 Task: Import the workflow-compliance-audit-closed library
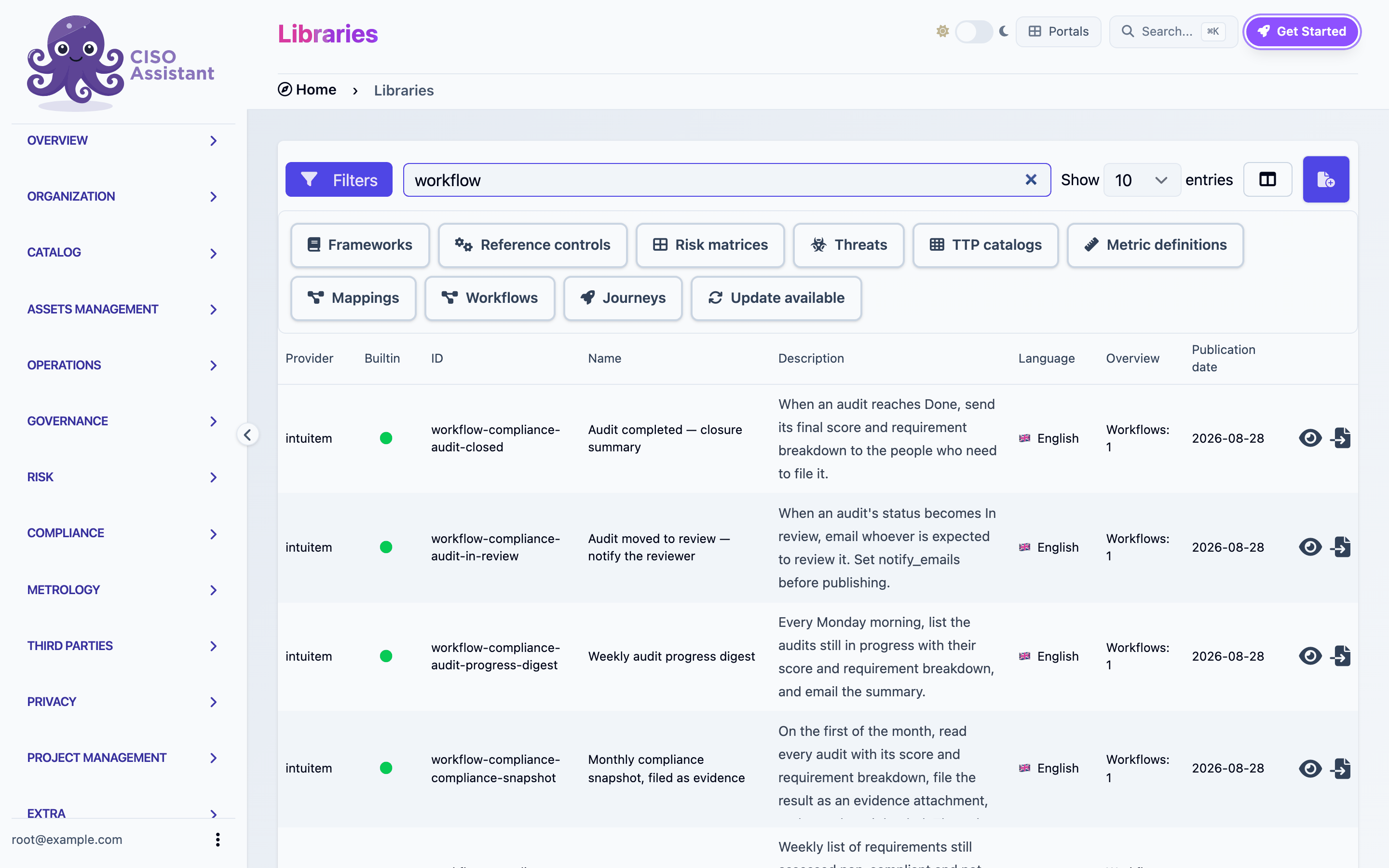[1341, 438]
